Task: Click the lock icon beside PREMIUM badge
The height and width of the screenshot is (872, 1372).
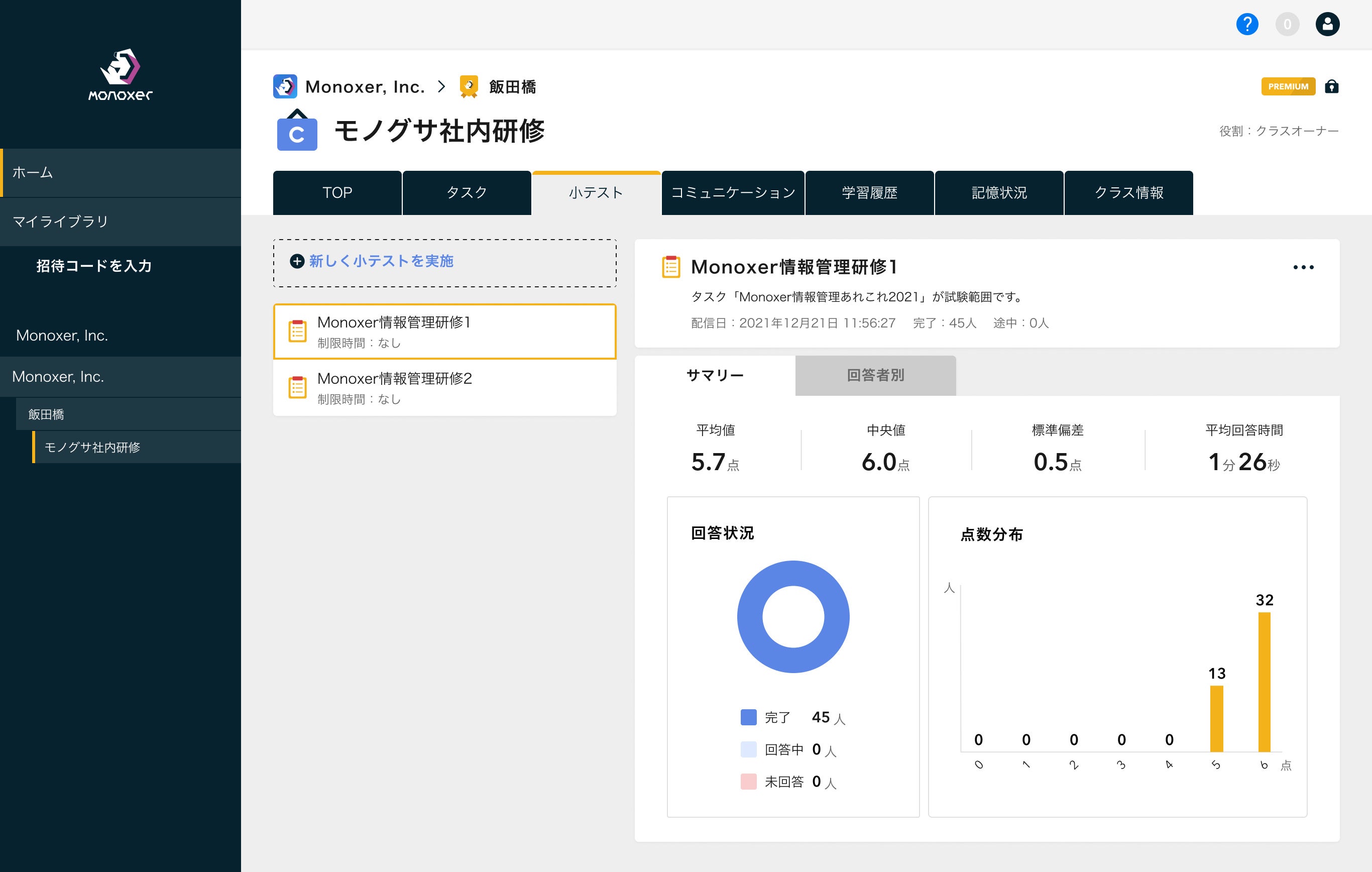Action: 1331,86
